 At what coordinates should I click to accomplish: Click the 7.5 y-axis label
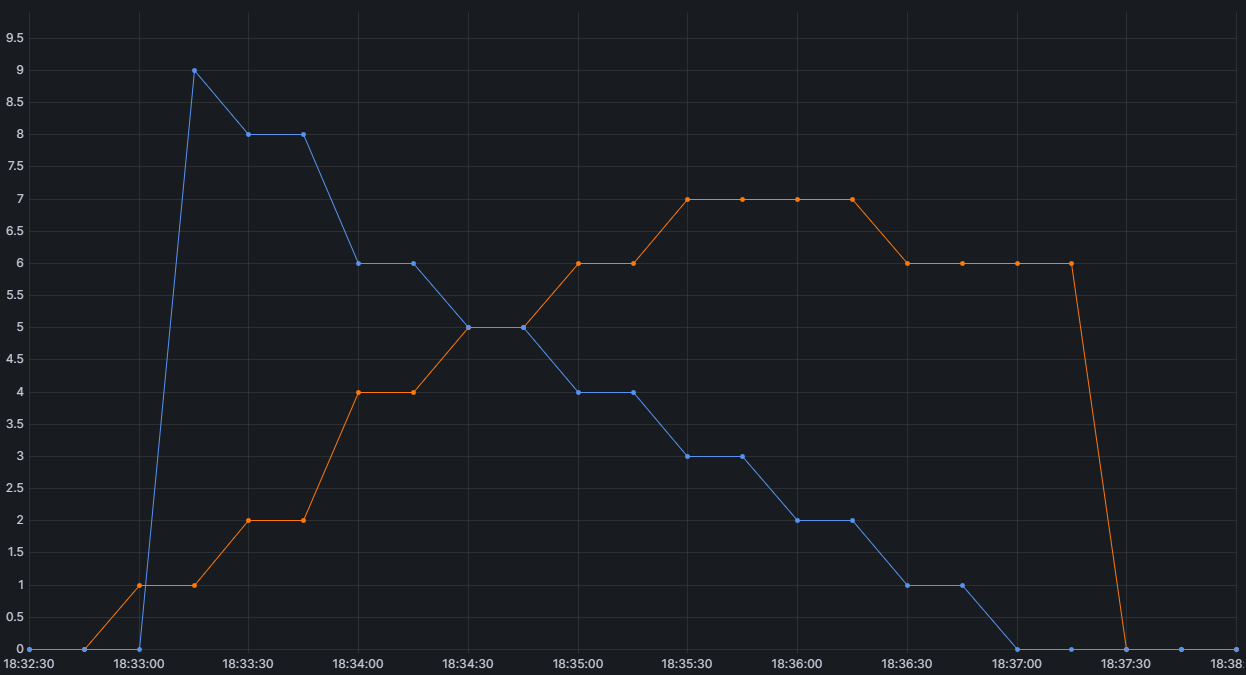click(15, 167)
